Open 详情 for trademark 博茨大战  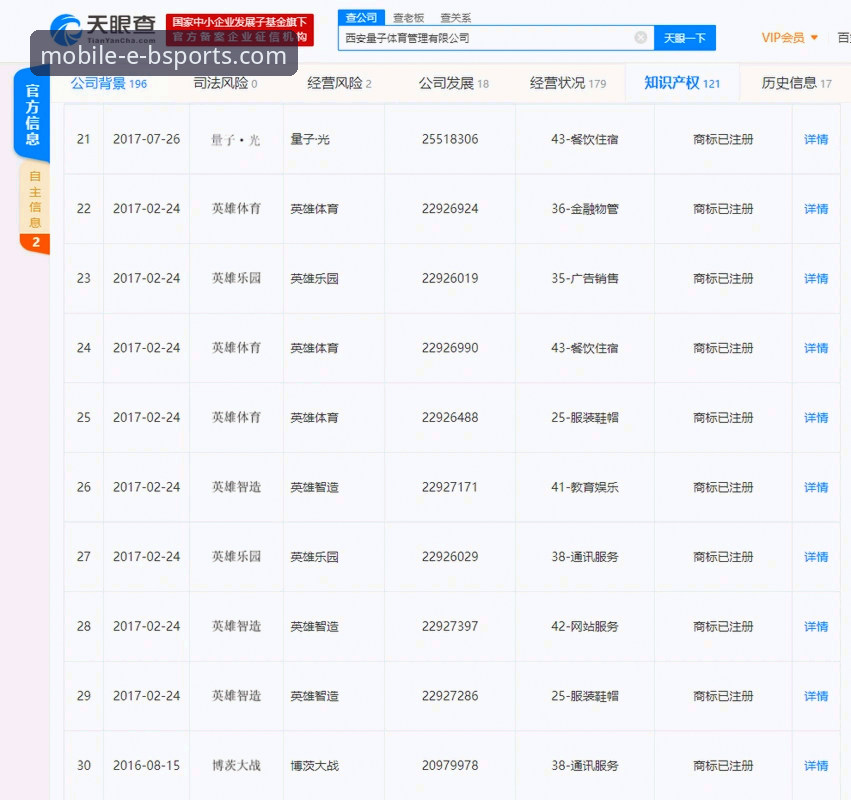click(x=816, y=765)
